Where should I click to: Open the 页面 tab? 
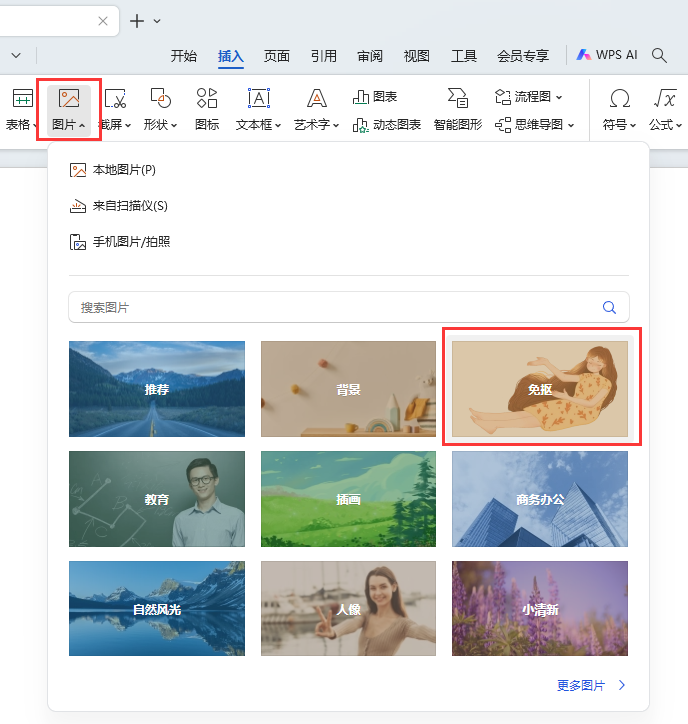277,56
